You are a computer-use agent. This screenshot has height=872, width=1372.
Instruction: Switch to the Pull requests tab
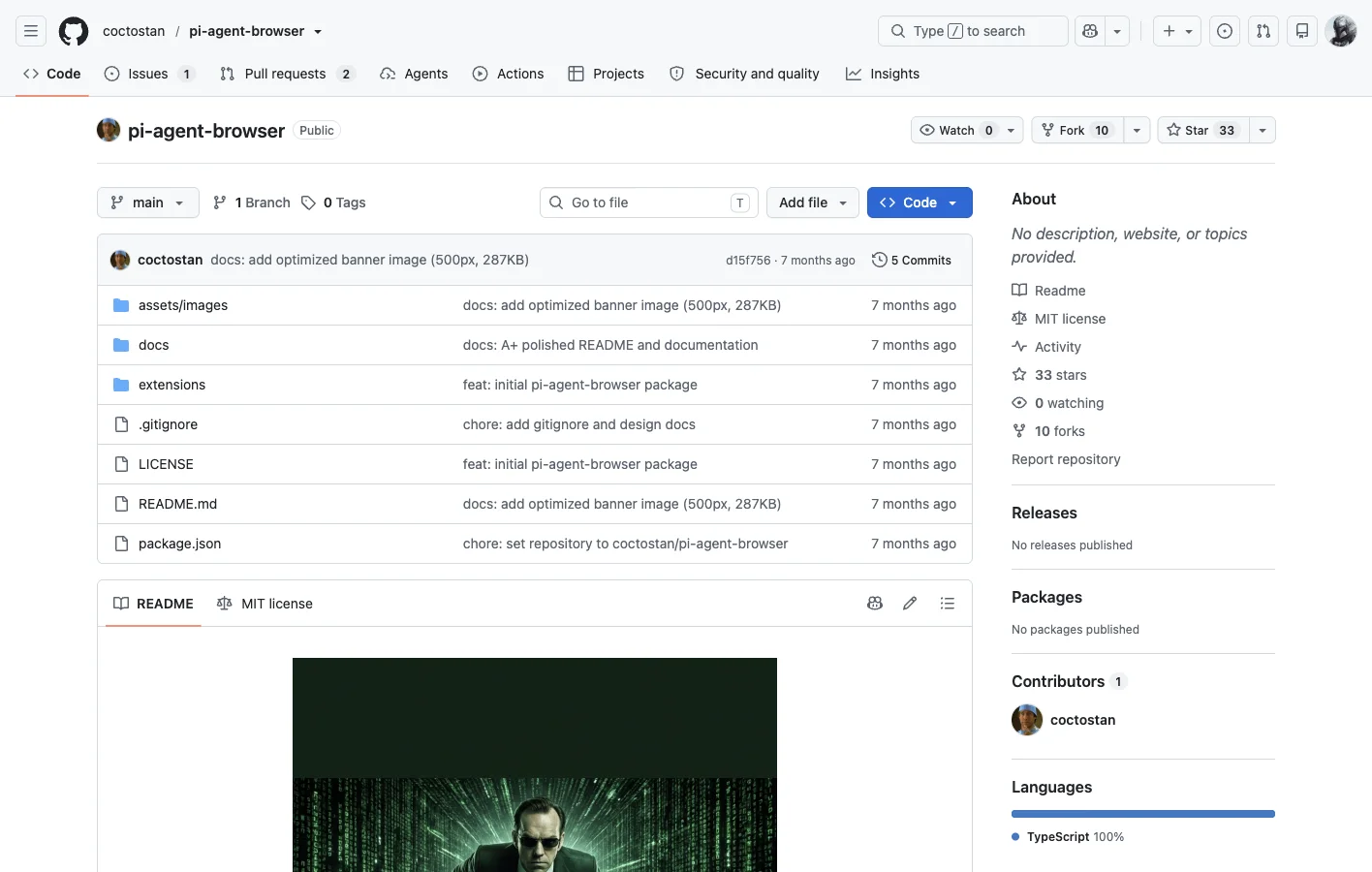point(287,74)
